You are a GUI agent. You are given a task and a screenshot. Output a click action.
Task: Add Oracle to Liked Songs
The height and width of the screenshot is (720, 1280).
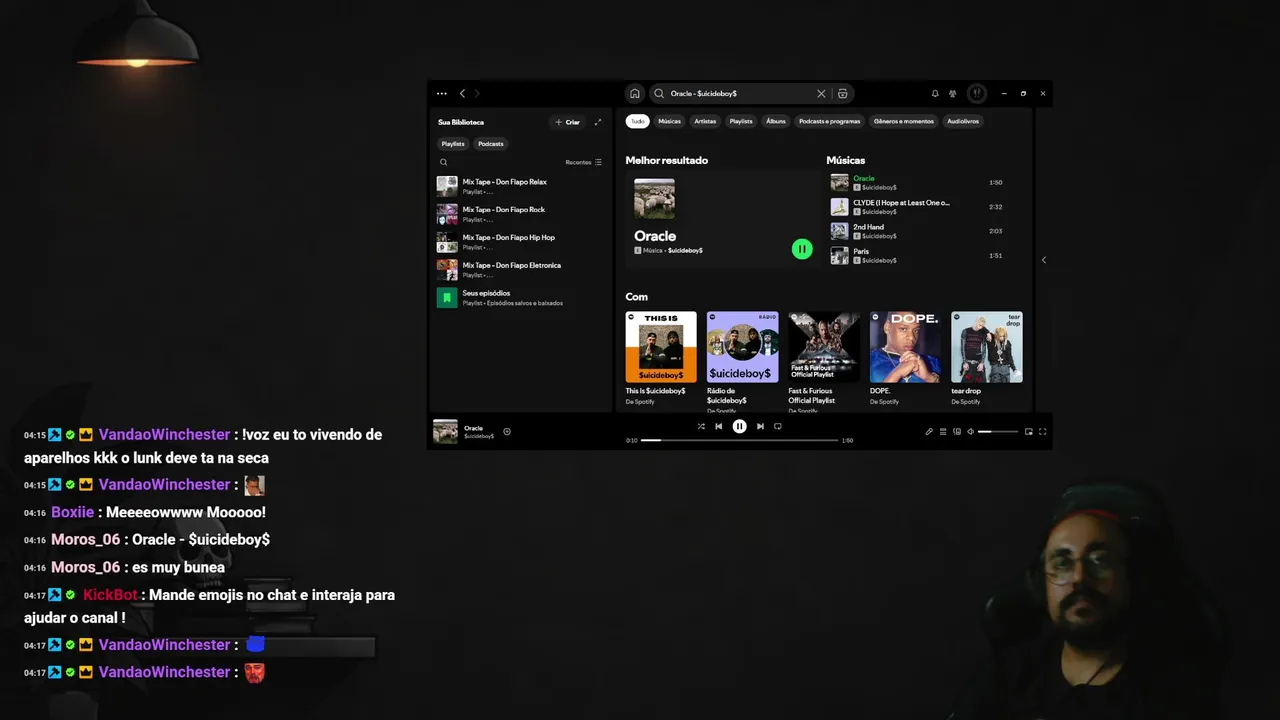[507, 432]
